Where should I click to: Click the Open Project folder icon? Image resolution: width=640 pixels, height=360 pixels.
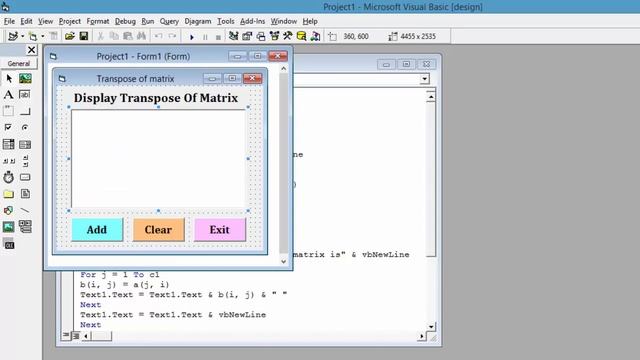click(70, 36)
